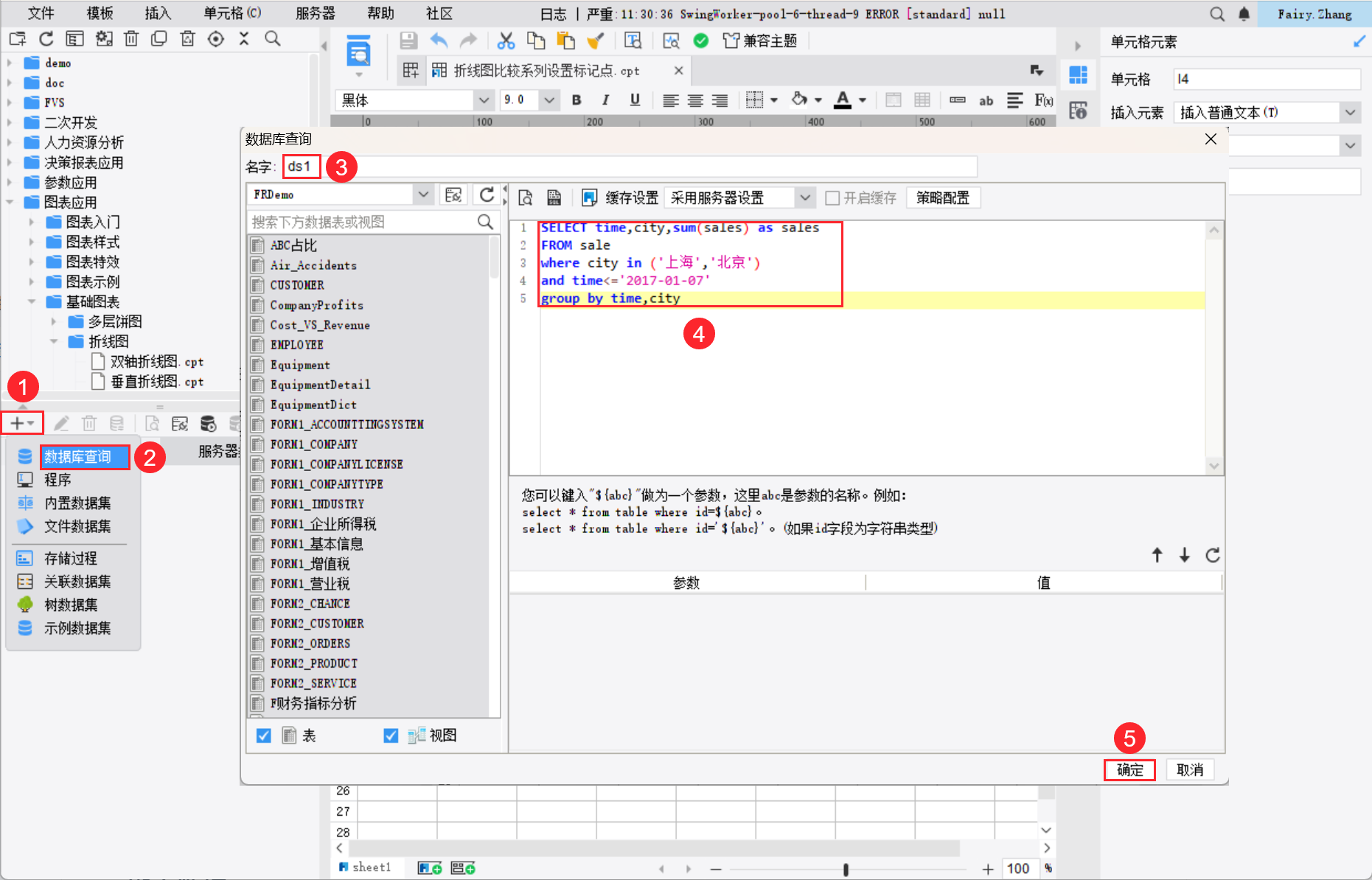Refresh the database table list
1372x880 pixels.
tap(487, 195)
